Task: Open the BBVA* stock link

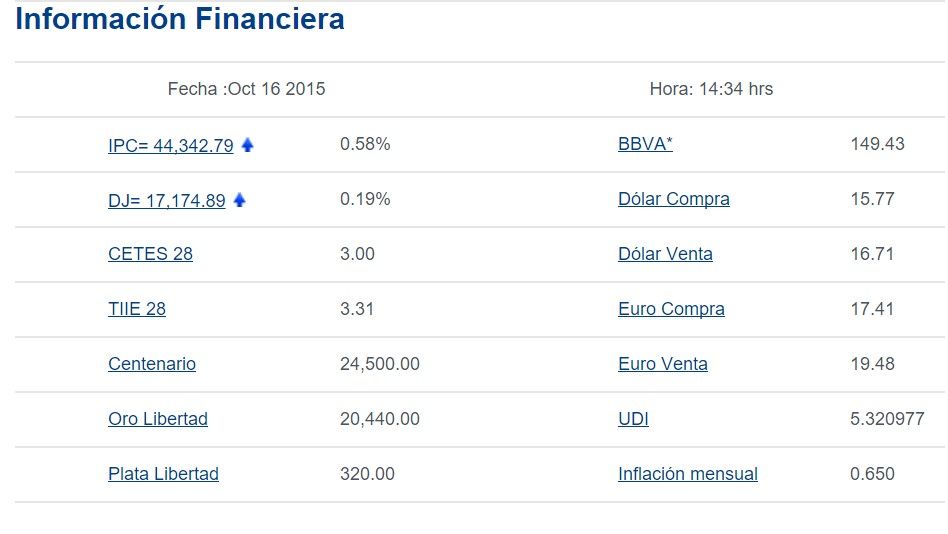Action: 645,144
